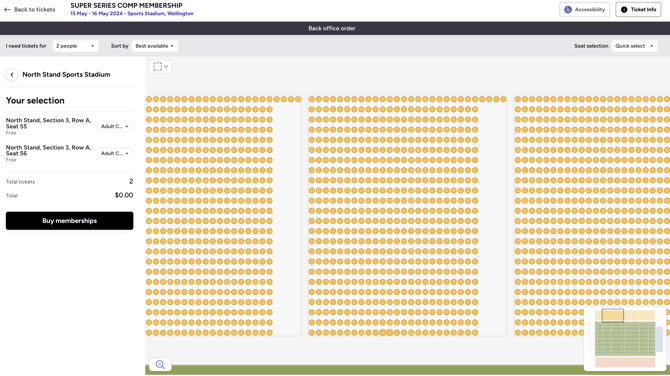Open the lasso selection tool dropdown
670x376 pixels.
(x=160, y=67)
